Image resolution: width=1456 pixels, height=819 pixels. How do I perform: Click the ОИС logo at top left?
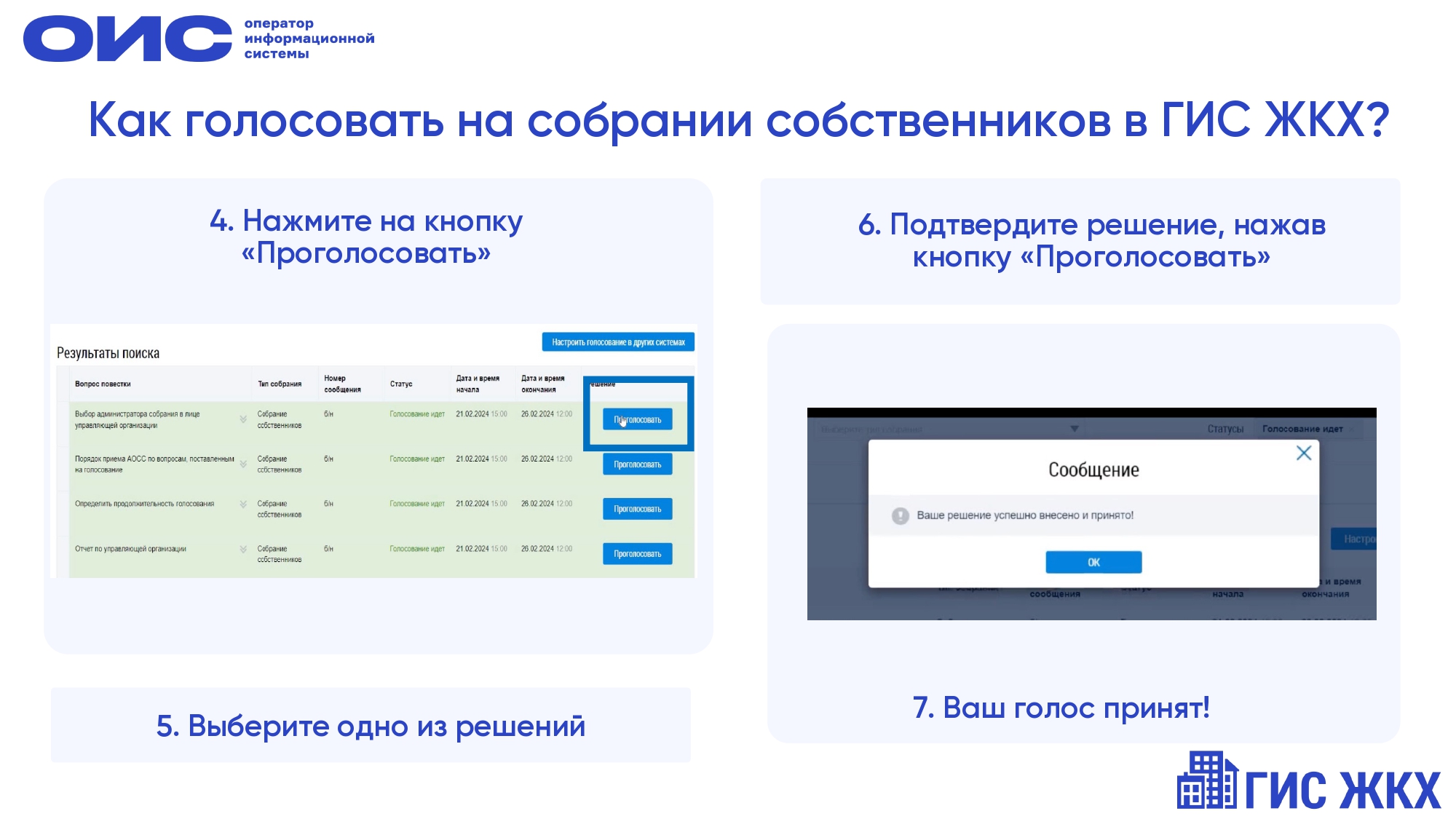[127, 39]
